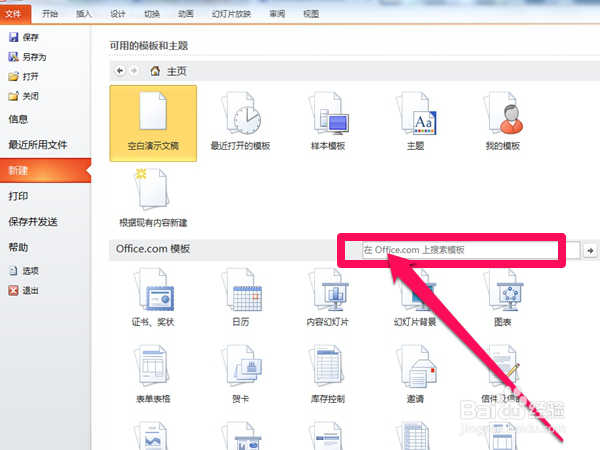Select the 空白演示文稿 template

coord(153,123)
